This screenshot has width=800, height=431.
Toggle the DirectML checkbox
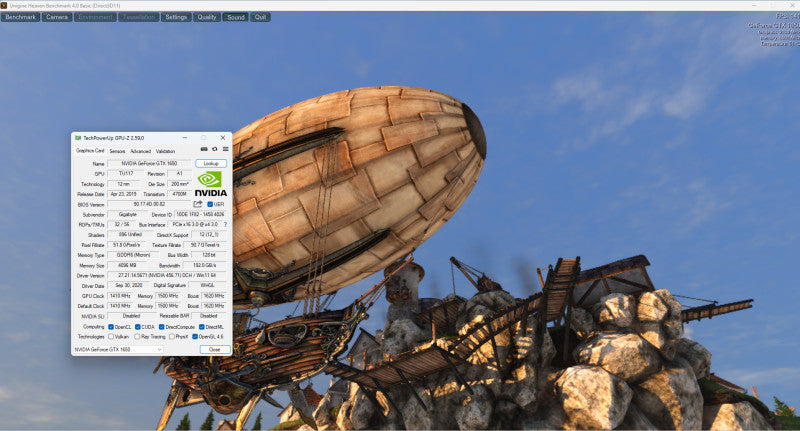coord(202,327)
